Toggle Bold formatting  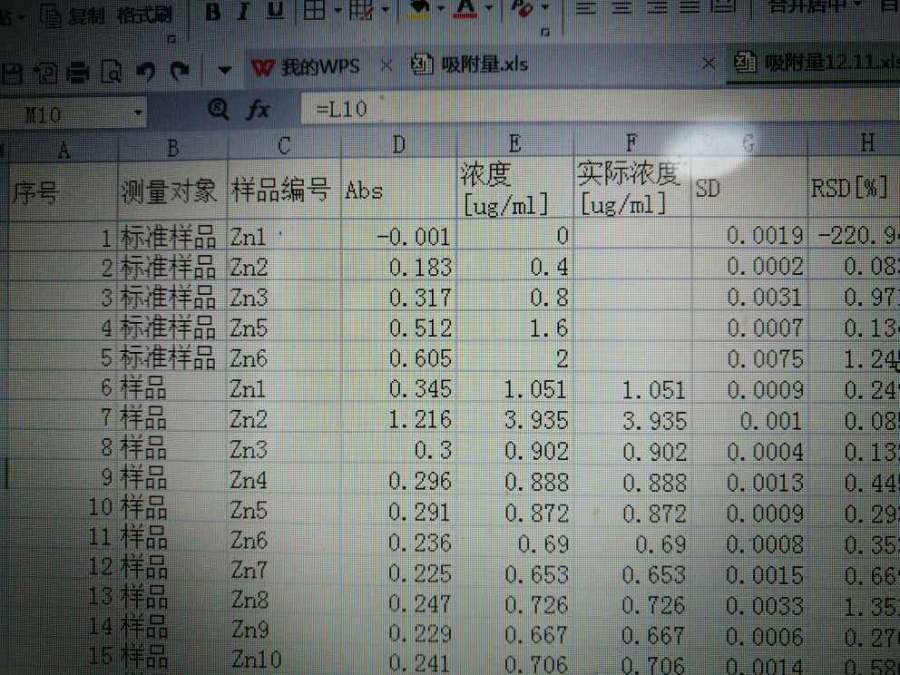tap(213, 10)
